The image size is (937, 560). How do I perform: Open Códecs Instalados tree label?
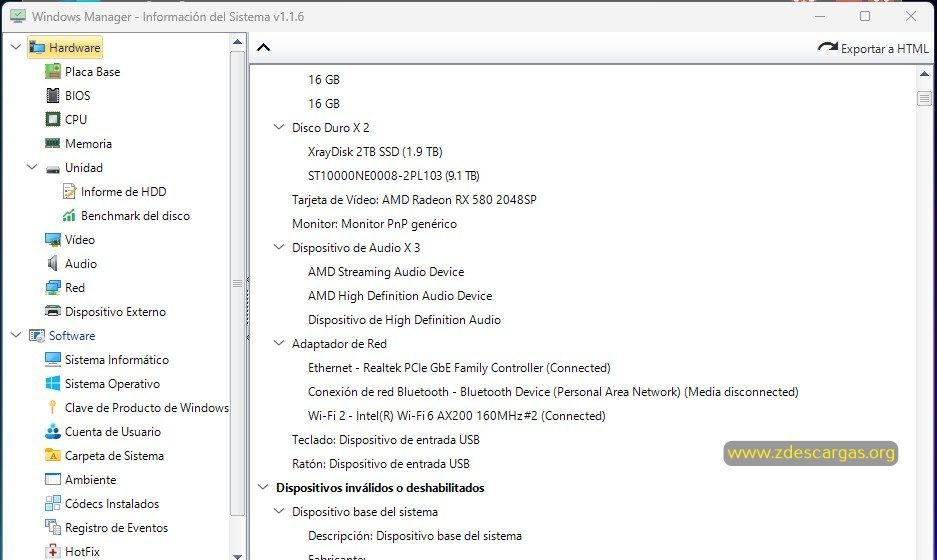[x=112, y=504]
